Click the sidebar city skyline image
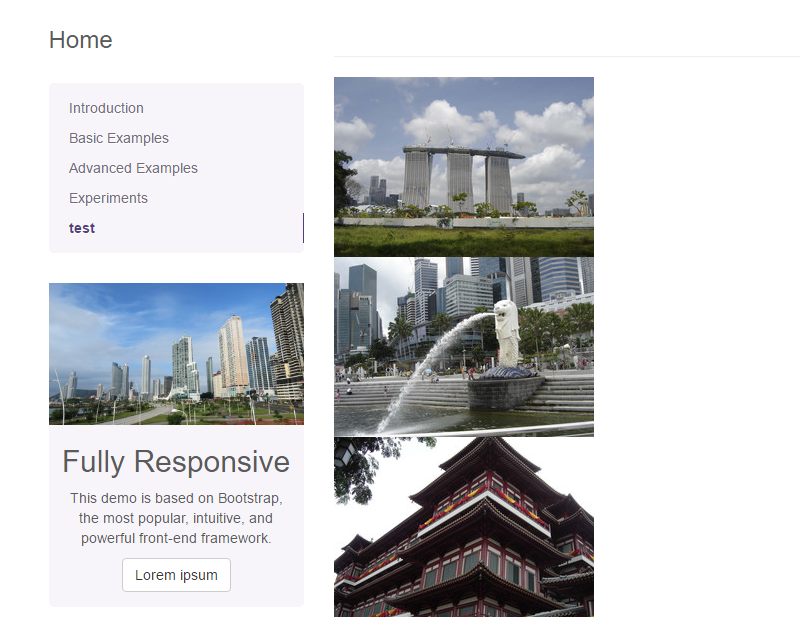800x628 pixels. pos(176,354)
